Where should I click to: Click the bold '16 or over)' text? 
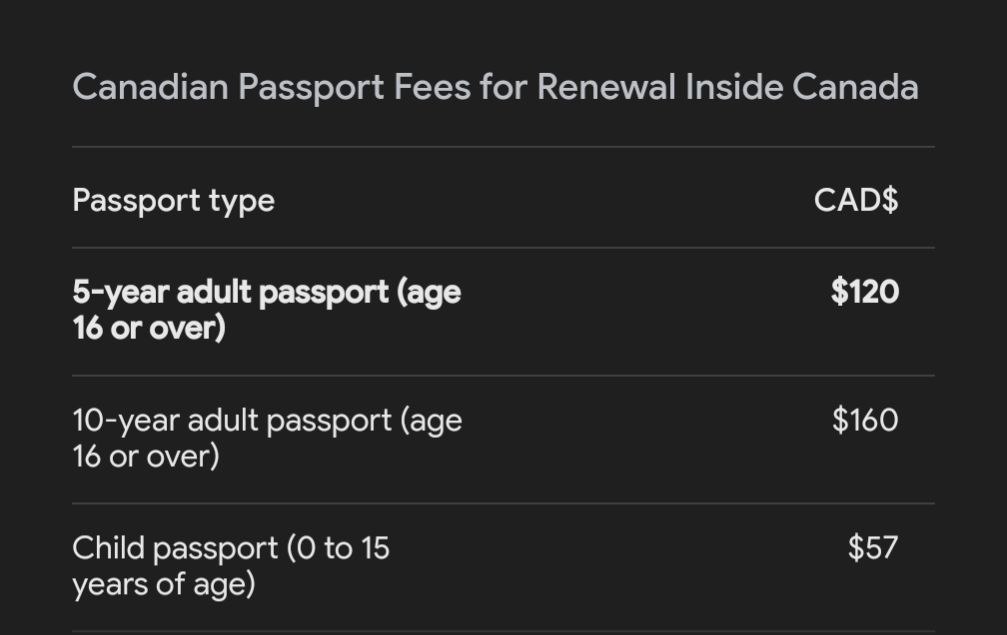point(149,328)
